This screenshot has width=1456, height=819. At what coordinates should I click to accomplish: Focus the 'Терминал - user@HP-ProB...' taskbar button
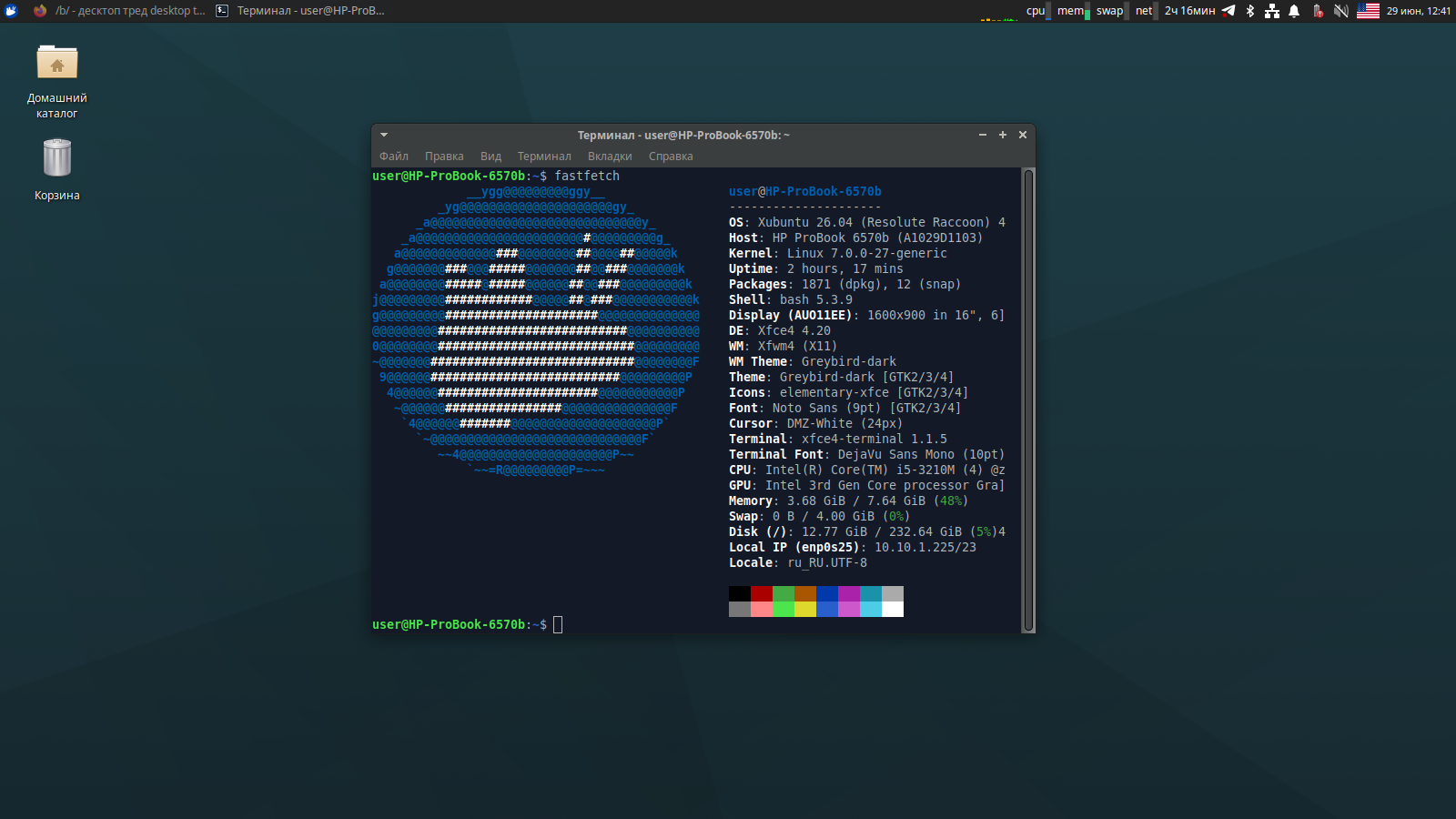300,11
